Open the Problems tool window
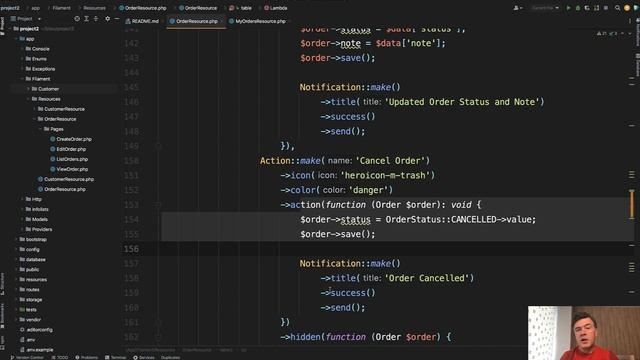This screenshot has height=360, width=640. click(87, 357)
